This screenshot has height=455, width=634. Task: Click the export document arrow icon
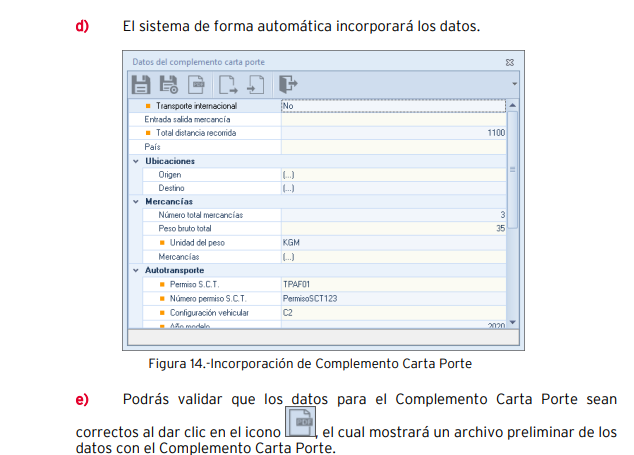tap(229, 83)
